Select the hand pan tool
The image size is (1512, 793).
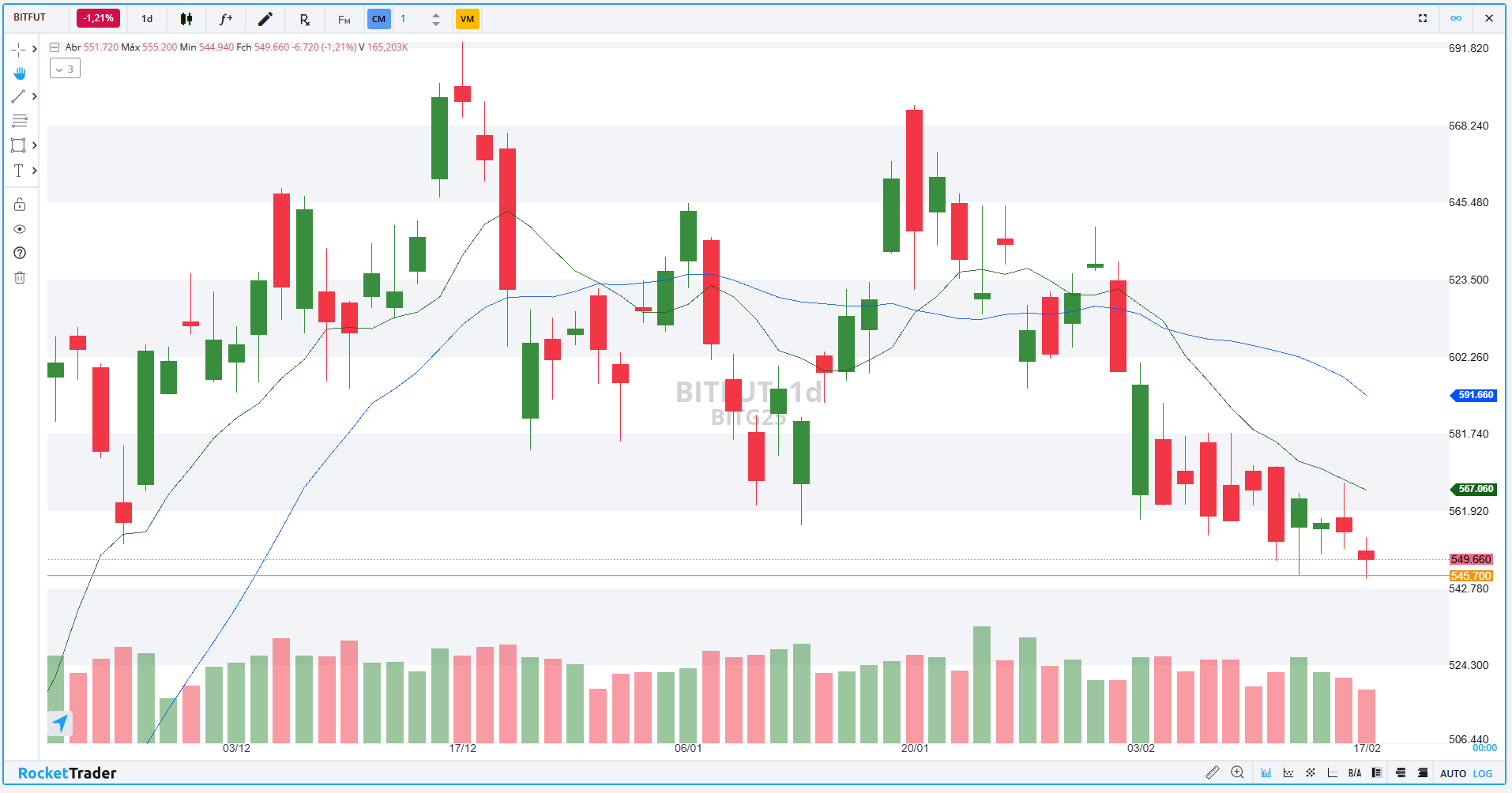click(19, 73)
